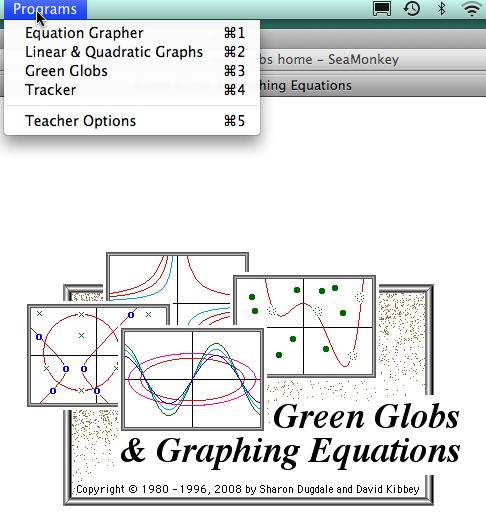The image size is (486, 512).
Task: Select the Tracker menu item
Action: click(x=132, y=90)
